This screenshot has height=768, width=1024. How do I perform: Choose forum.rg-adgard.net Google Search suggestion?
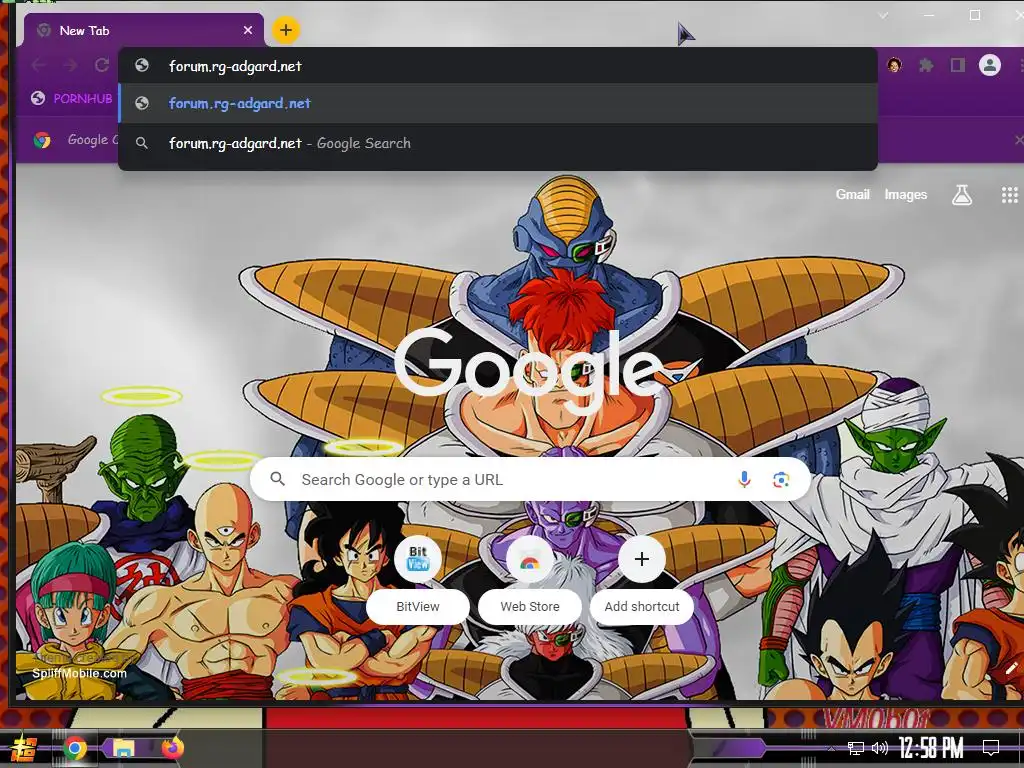[x=498, y=143]
